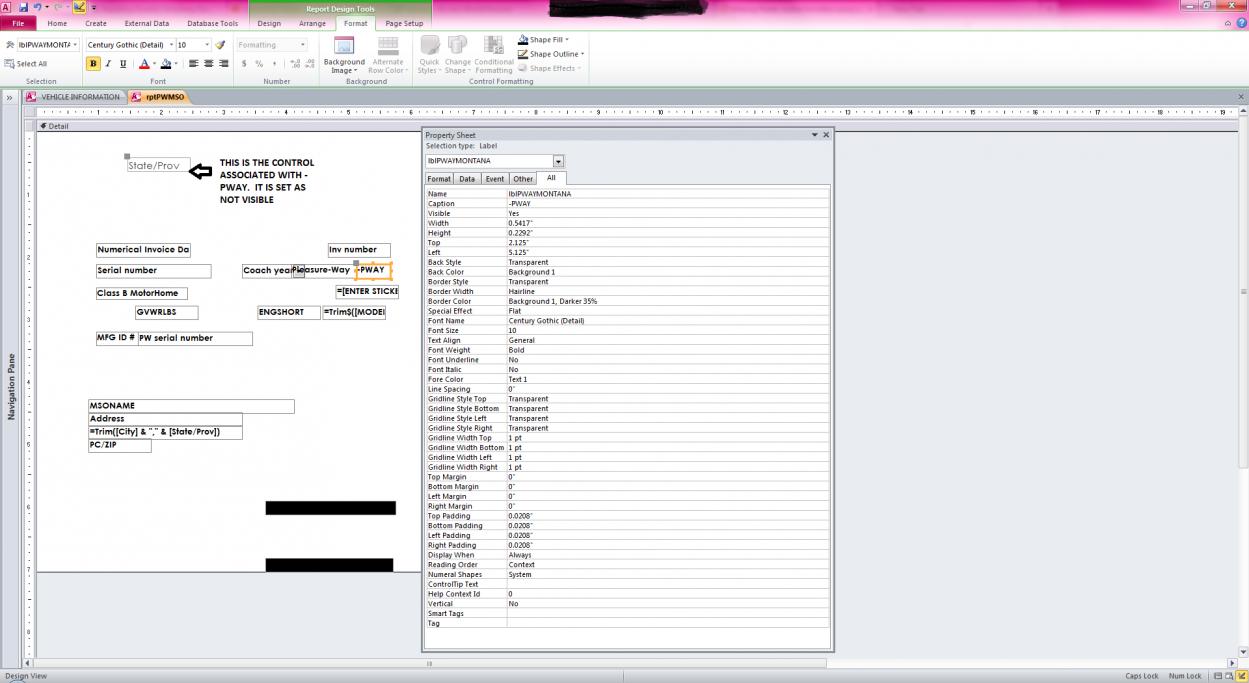1249x683 pixels.
Task: Select the State/Prov control in report
Action: tap(157, 166)
